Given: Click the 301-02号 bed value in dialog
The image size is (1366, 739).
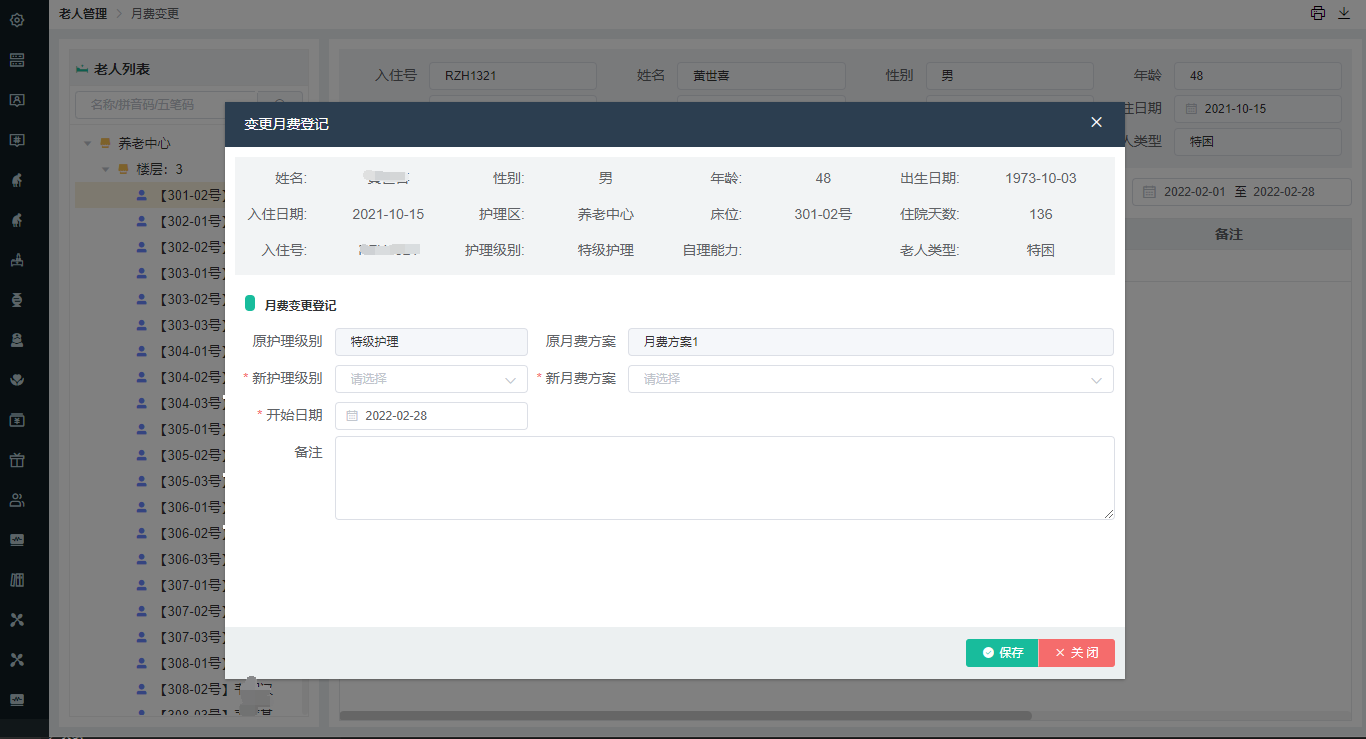Looking at the screenshot, I should [x=823, y=214].
